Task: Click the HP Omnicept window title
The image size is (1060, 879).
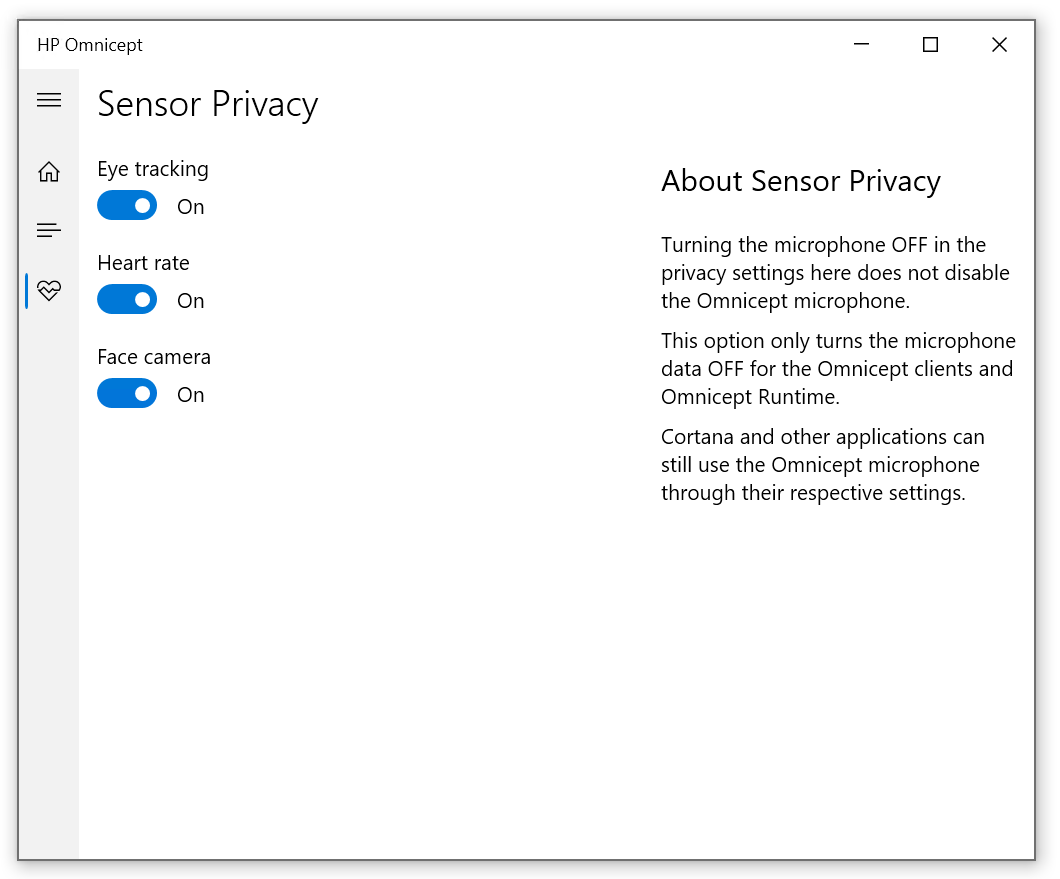Action: tap(90, 45)
